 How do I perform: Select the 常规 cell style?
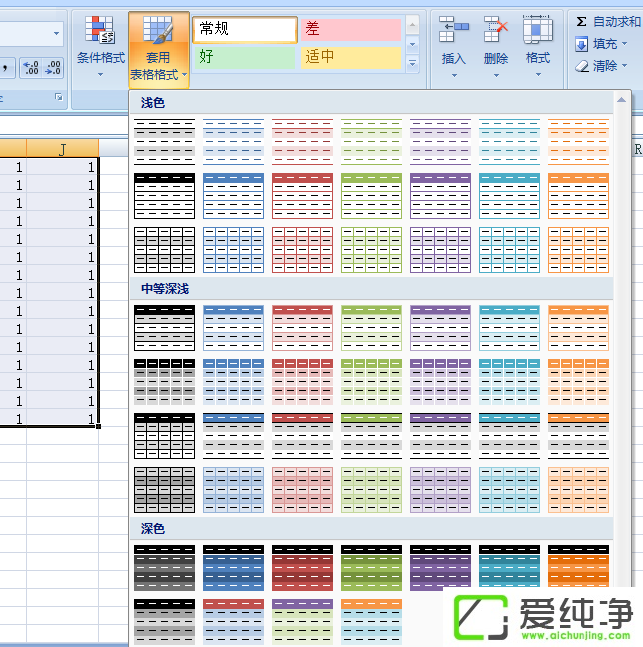(245, 29)
